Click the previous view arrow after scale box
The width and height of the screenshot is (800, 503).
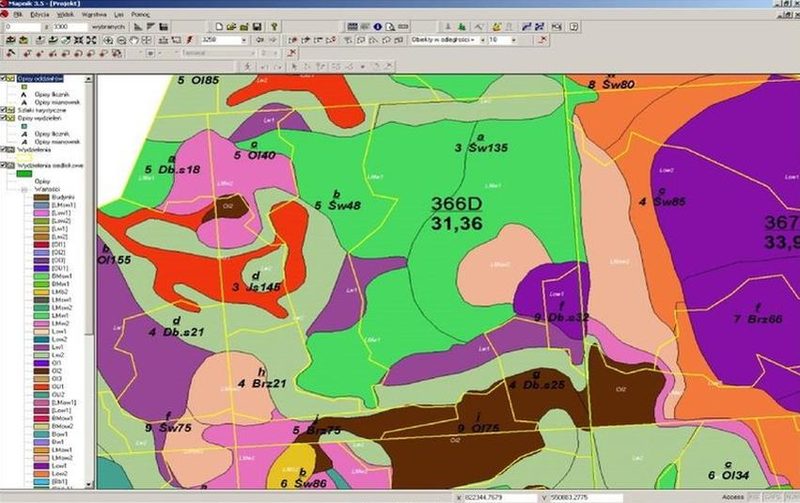tap(260, 40)
